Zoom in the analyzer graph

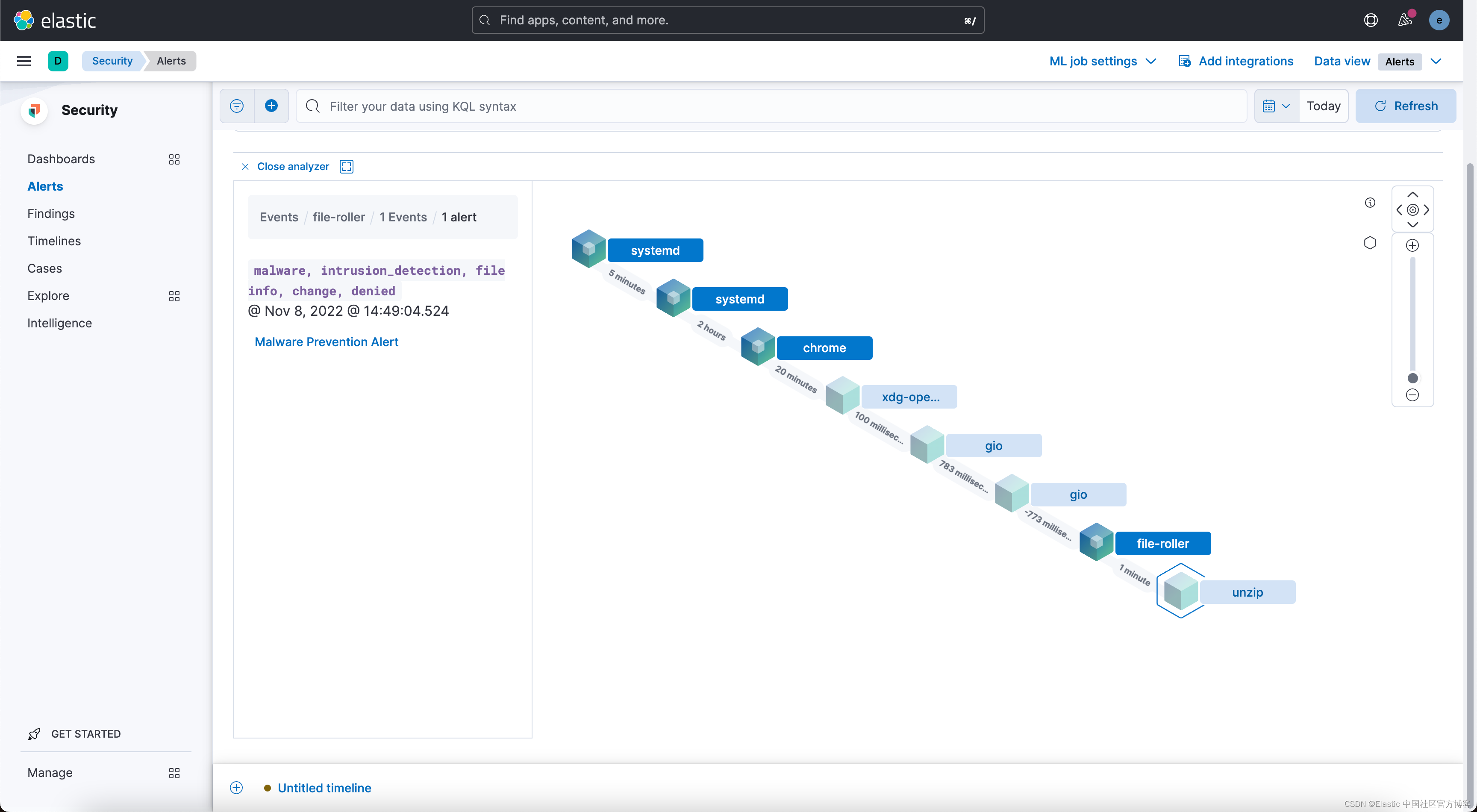coord(1412,245)
